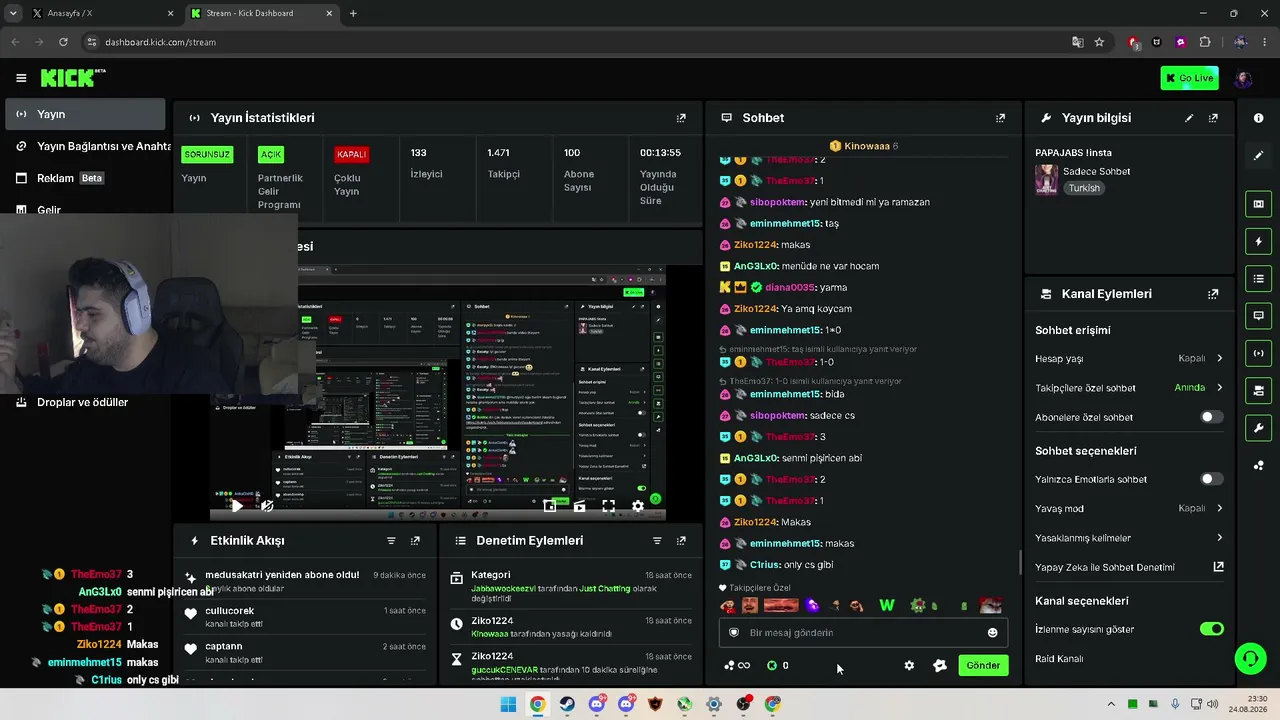Toggle the stream preview widget icon in right sidebar
The image size is (1280, 720).
(x=1258, y=204)
